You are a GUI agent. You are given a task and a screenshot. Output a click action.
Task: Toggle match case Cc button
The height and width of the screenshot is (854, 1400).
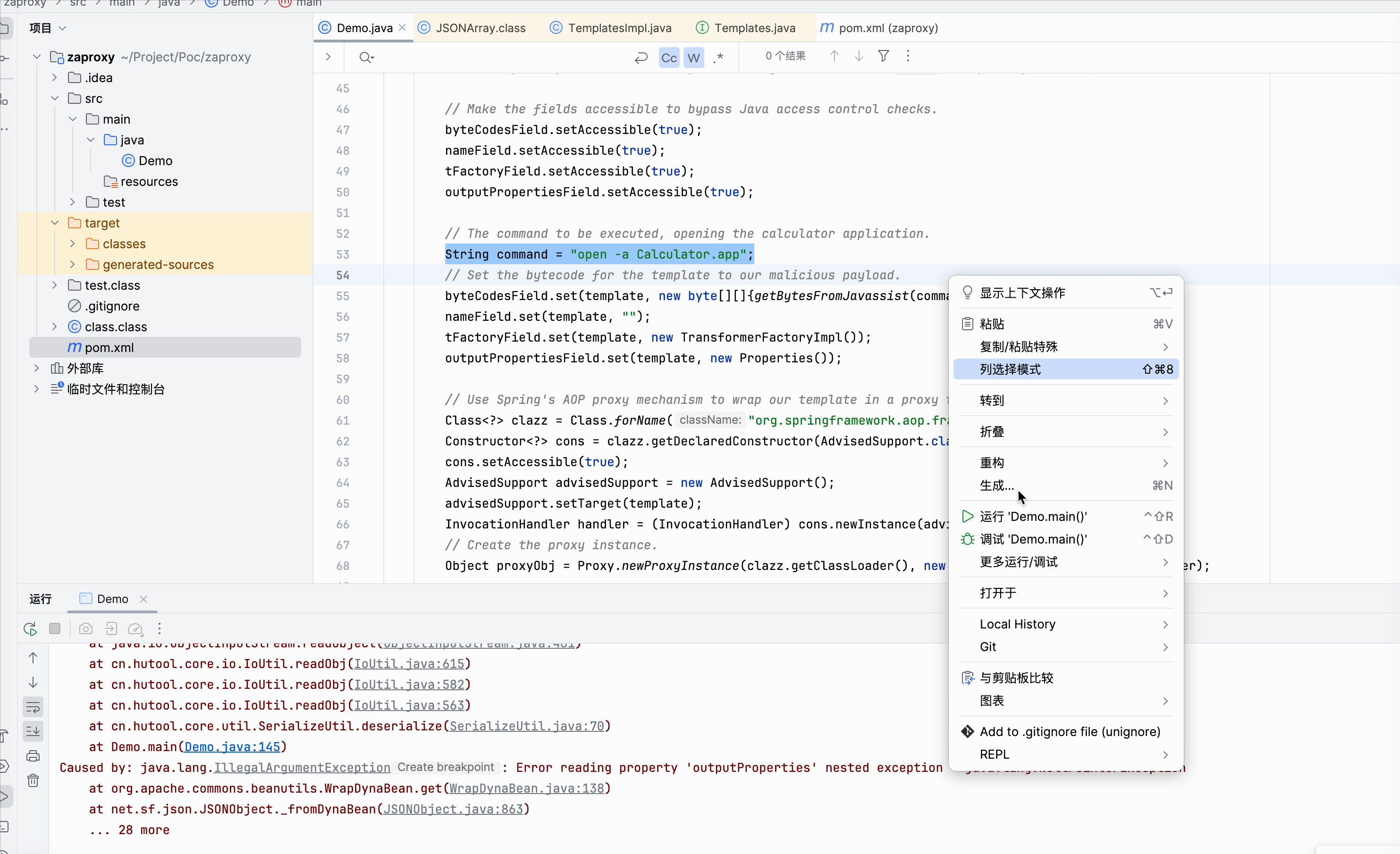tap(669, 58)
